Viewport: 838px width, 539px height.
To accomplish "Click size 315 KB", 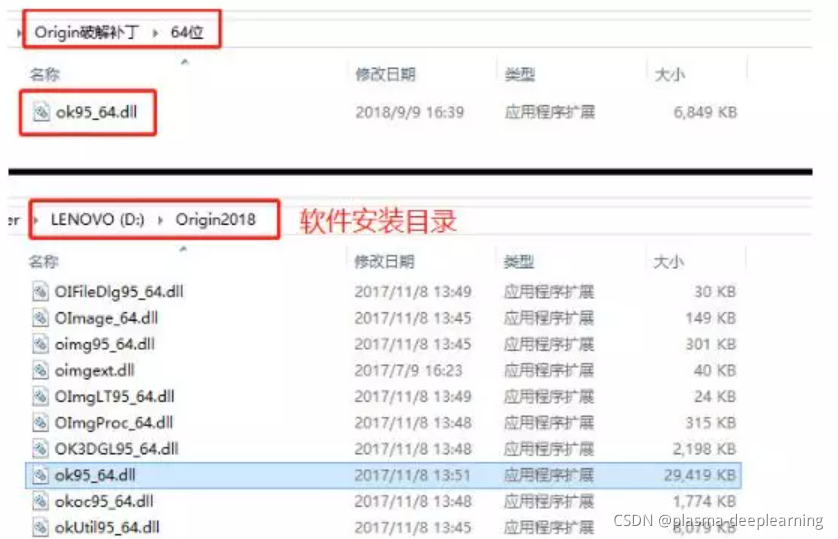I will coord(711,423).
